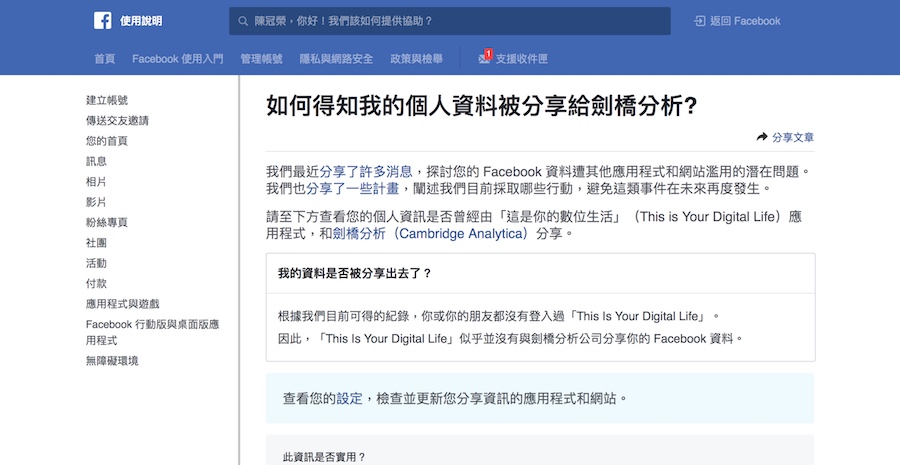Select 建立帳號 in the sidebar
Screen dimensions: 900x465
107,100
